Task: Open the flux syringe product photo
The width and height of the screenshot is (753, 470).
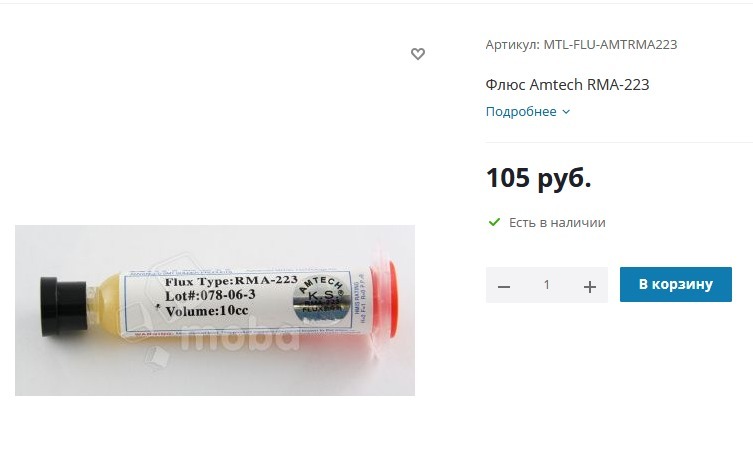Action: [x=215, y=310]
